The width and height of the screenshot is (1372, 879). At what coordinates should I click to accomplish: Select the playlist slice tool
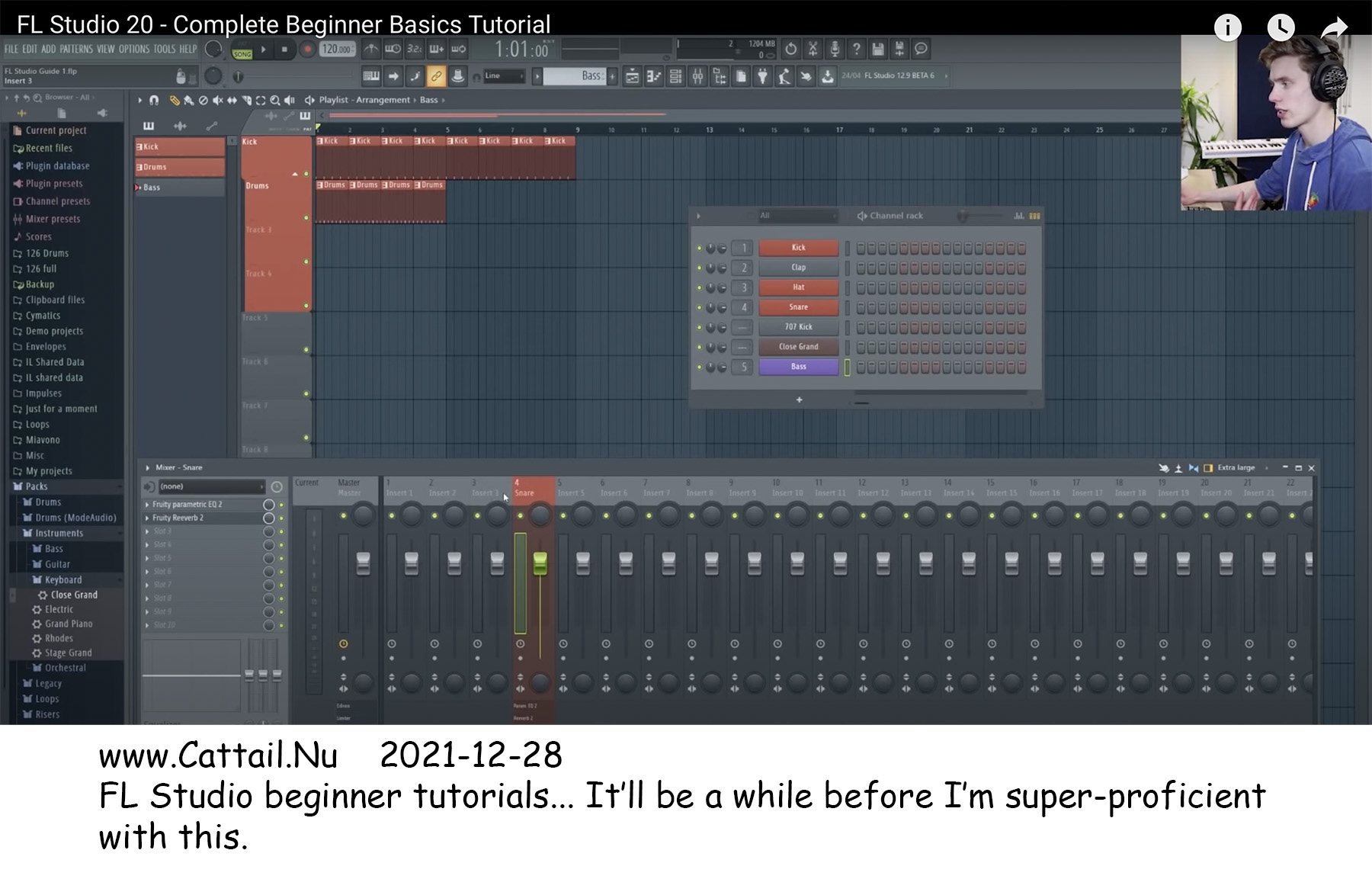(x=246, y=100)
